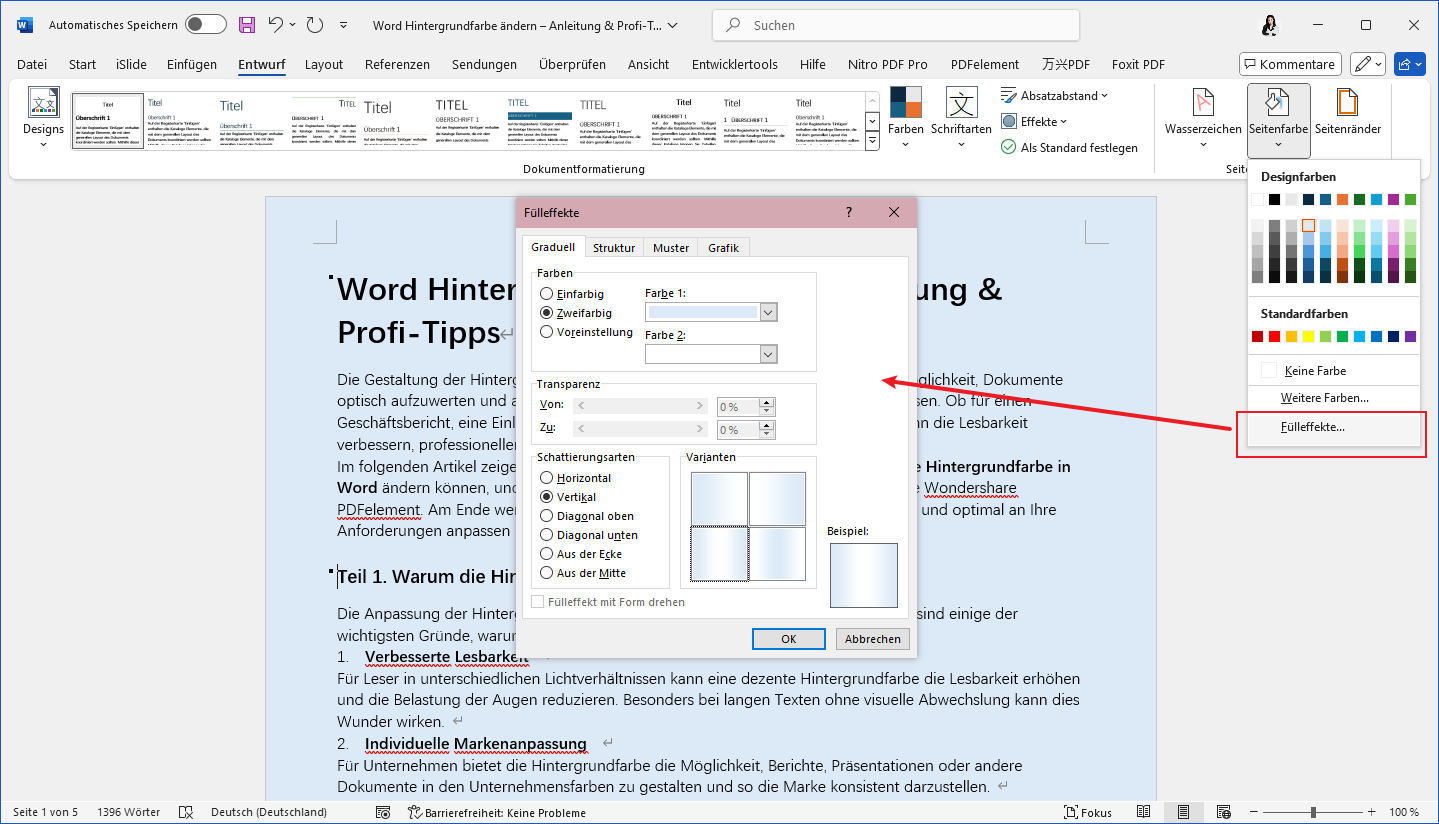Switch to Web Layout view icon

[x=1223, y=812]
